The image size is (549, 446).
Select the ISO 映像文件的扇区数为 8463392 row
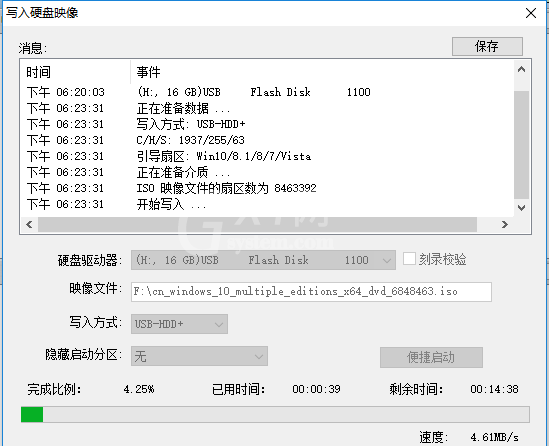pyautogui.click(x=268, y=188)
